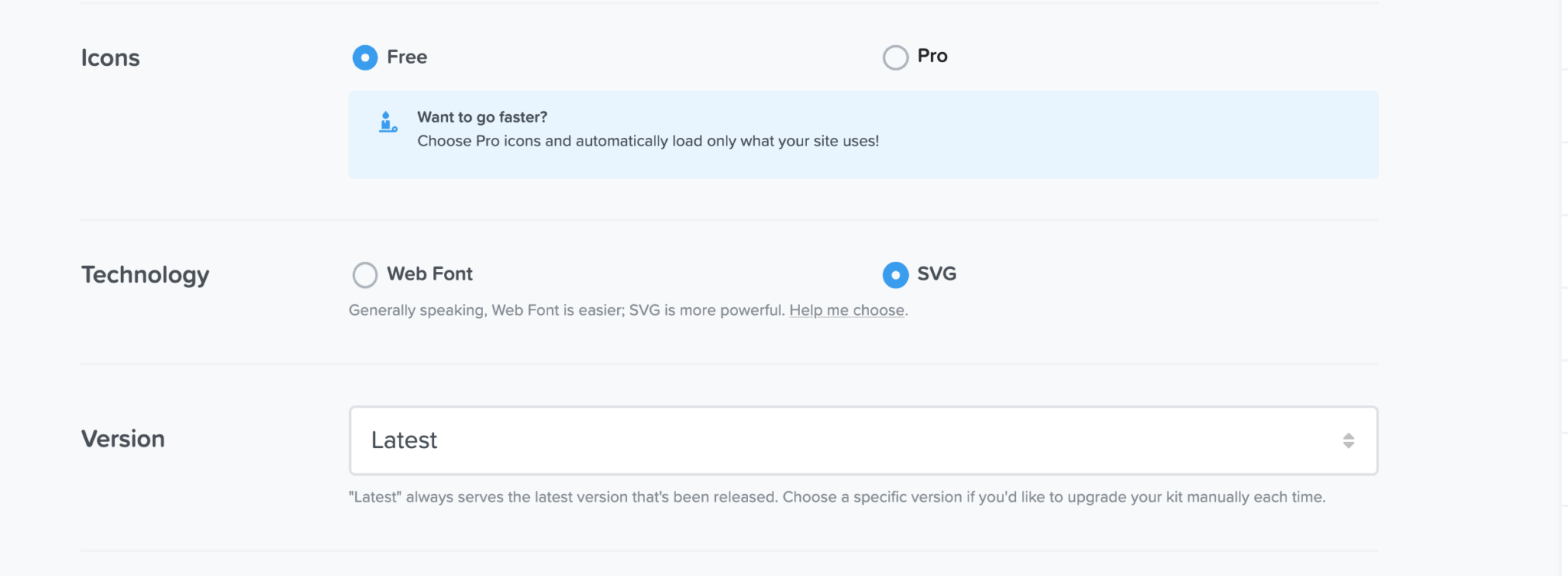The image size is (1568, 576).
Task: Click the "Generally speaking, Web Font" hint text
Action: pyautogui.click(x=567, y=310)
